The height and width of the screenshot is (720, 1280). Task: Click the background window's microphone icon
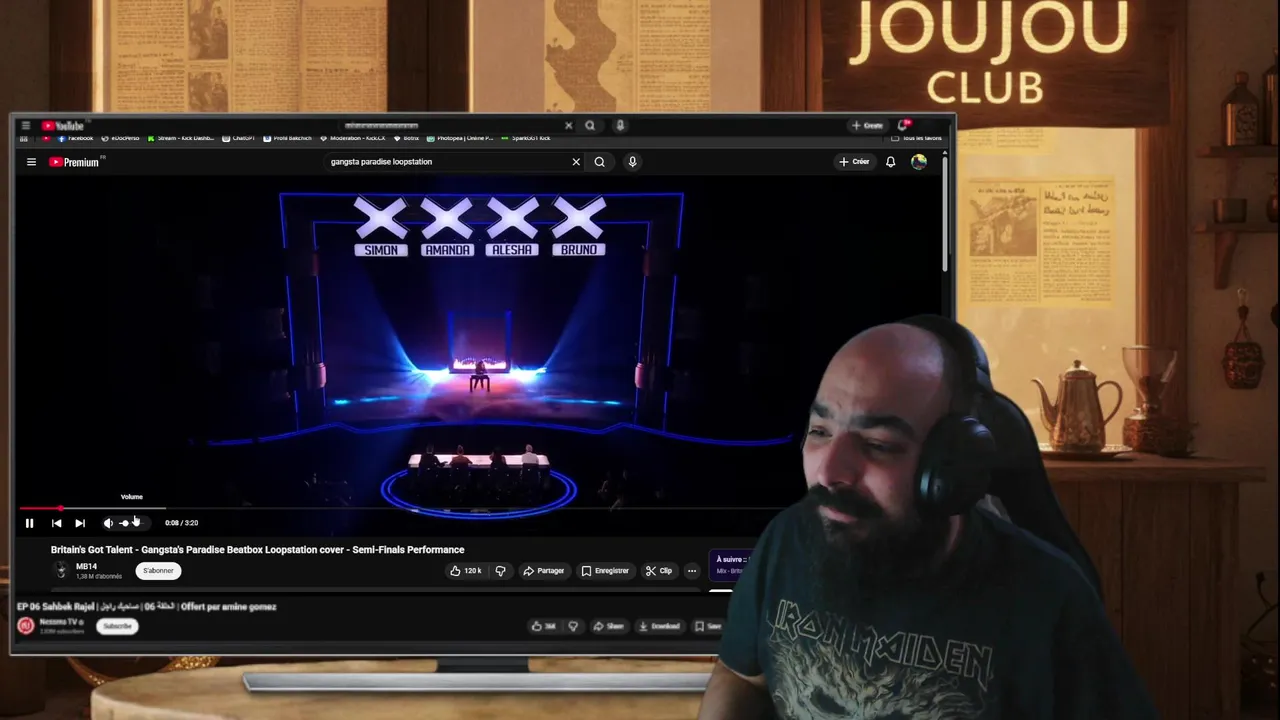[x=620, y=125]
